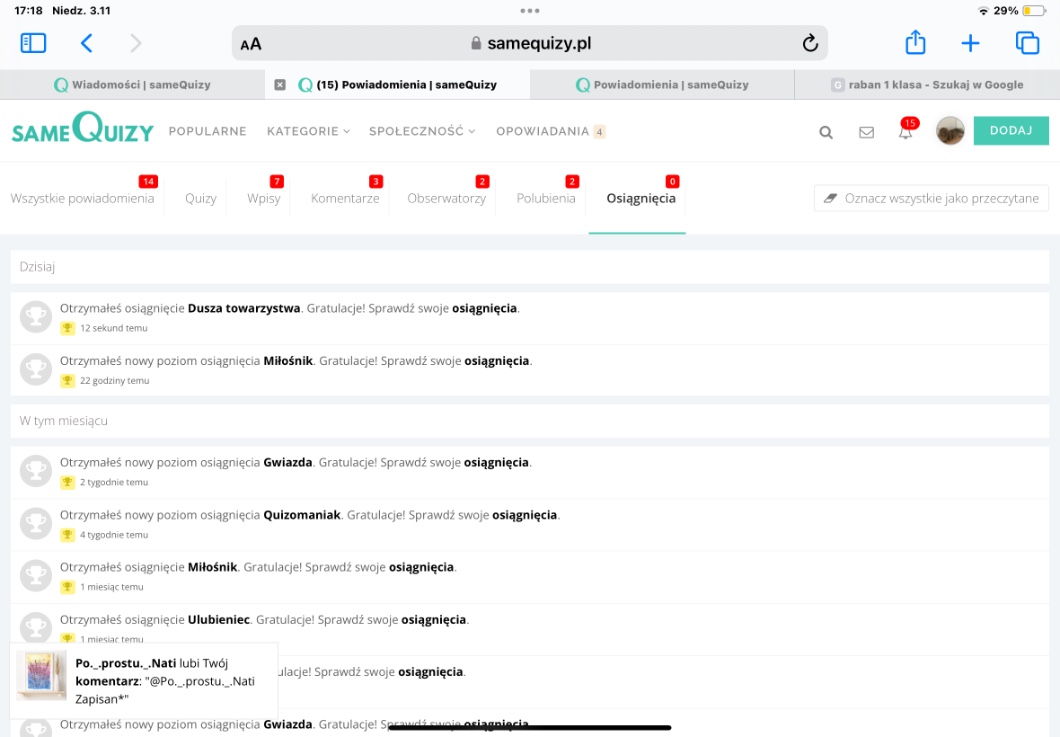
Task: Show the Safari tab overview icon
Action: 1027,43
